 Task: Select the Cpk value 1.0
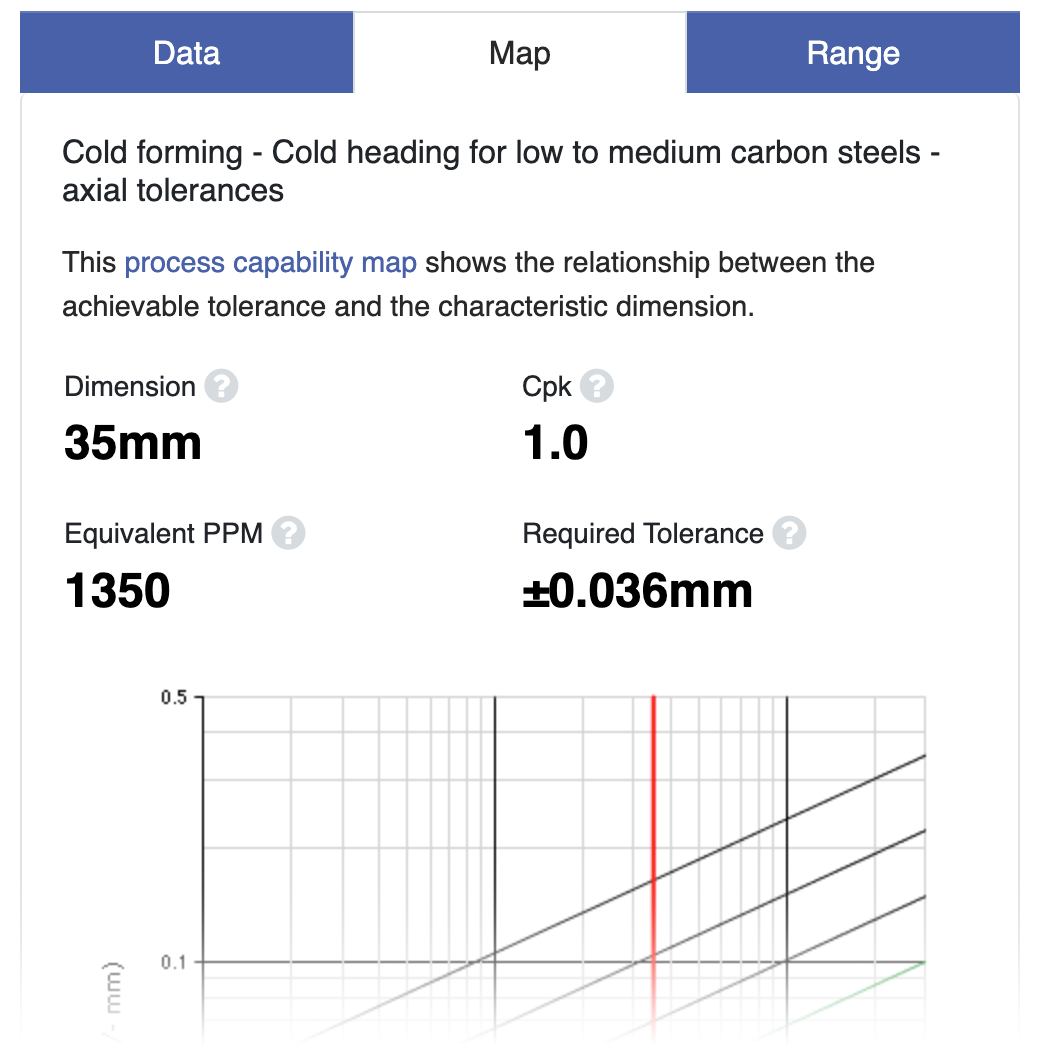[x=555, y=443]
